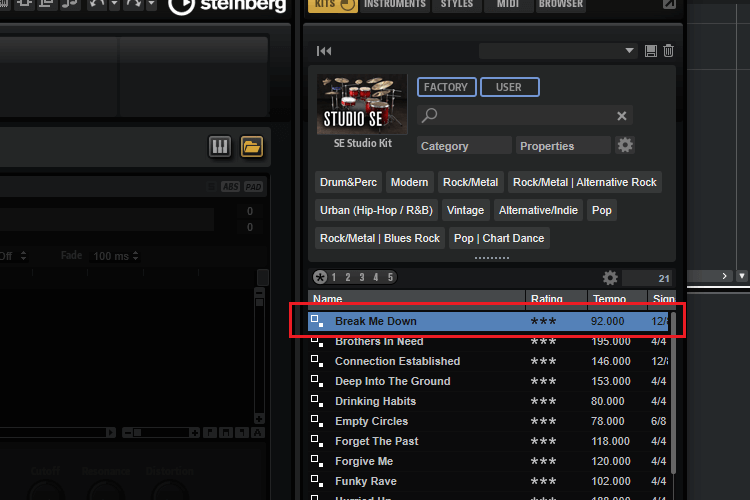Reset rating filter with the asterisk icon
Image resolution: width=750 pixels, height=500 pixels.
click(320, 277)
